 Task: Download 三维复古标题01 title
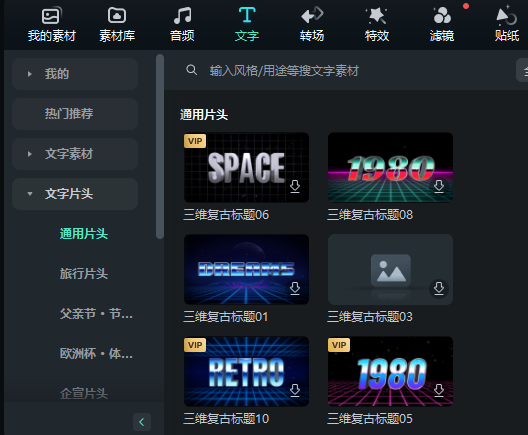click(x=295, y=288)
